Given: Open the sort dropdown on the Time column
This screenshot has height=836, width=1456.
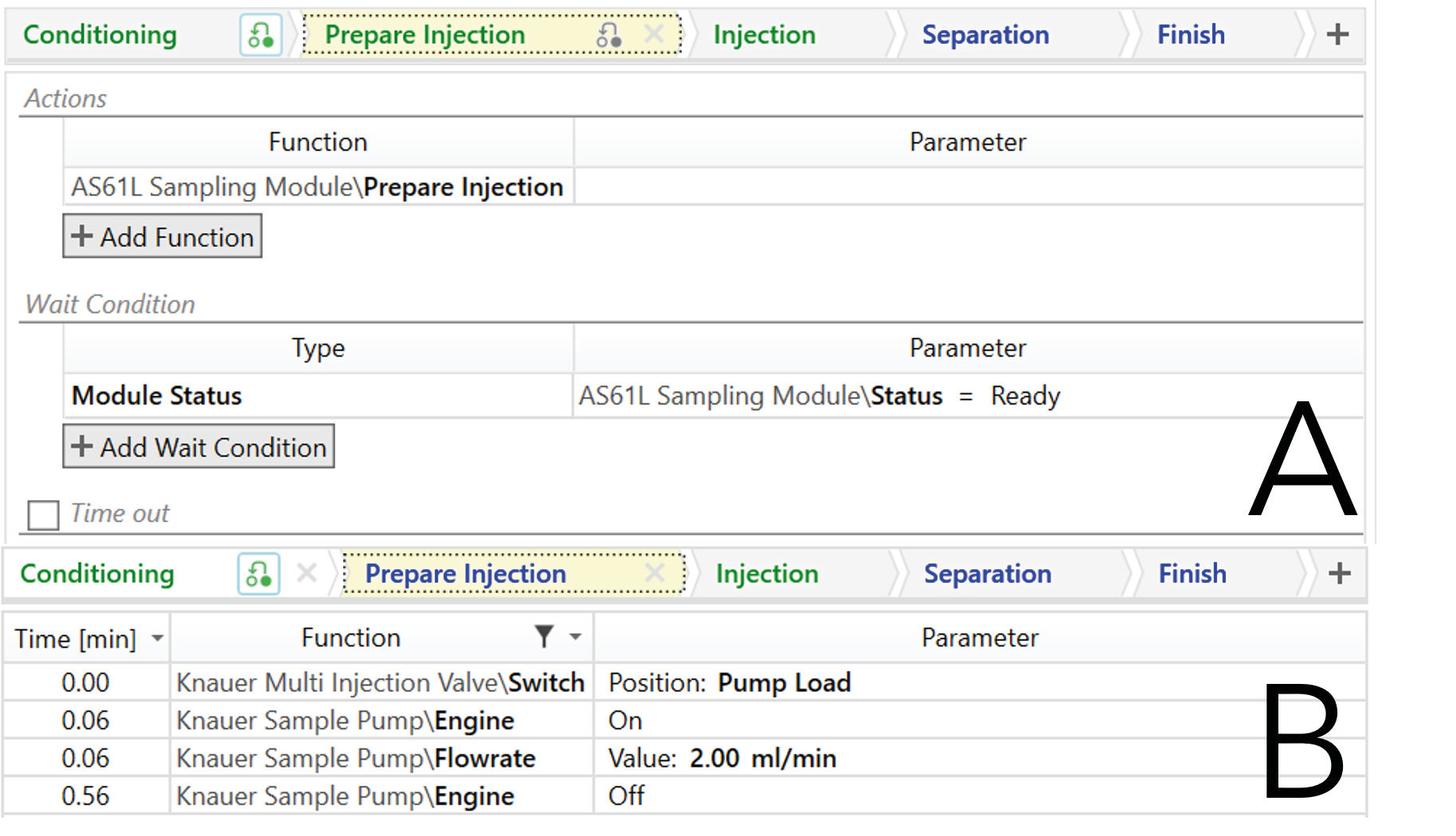Looking at the screenshot, I should click(x=157, y=638).
